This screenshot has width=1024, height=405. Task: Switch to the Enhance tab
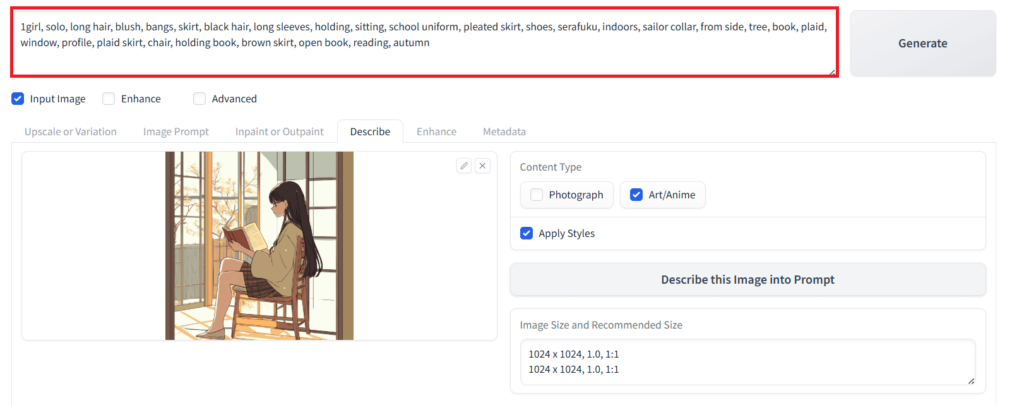[436, 131]
